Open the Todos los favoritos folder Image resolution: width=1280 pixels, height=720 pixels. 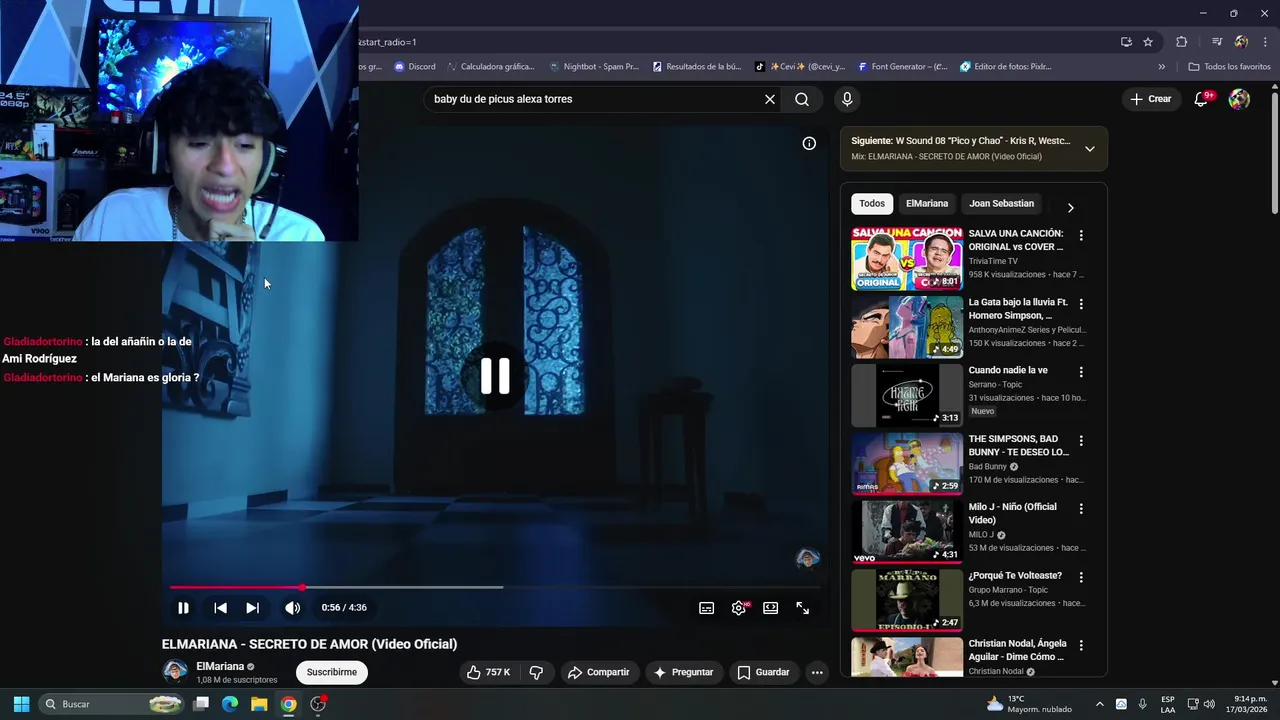pos(1229,67)
